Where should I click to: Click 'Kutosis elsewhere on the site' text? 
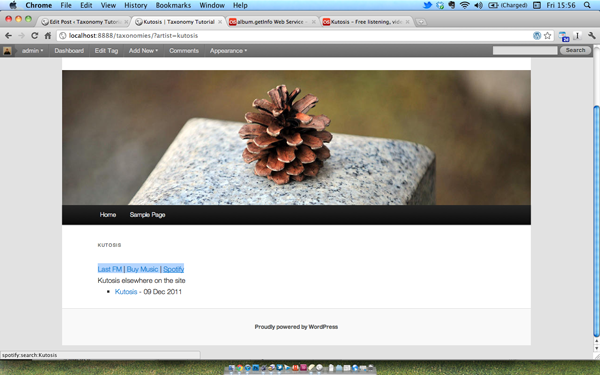142,280
